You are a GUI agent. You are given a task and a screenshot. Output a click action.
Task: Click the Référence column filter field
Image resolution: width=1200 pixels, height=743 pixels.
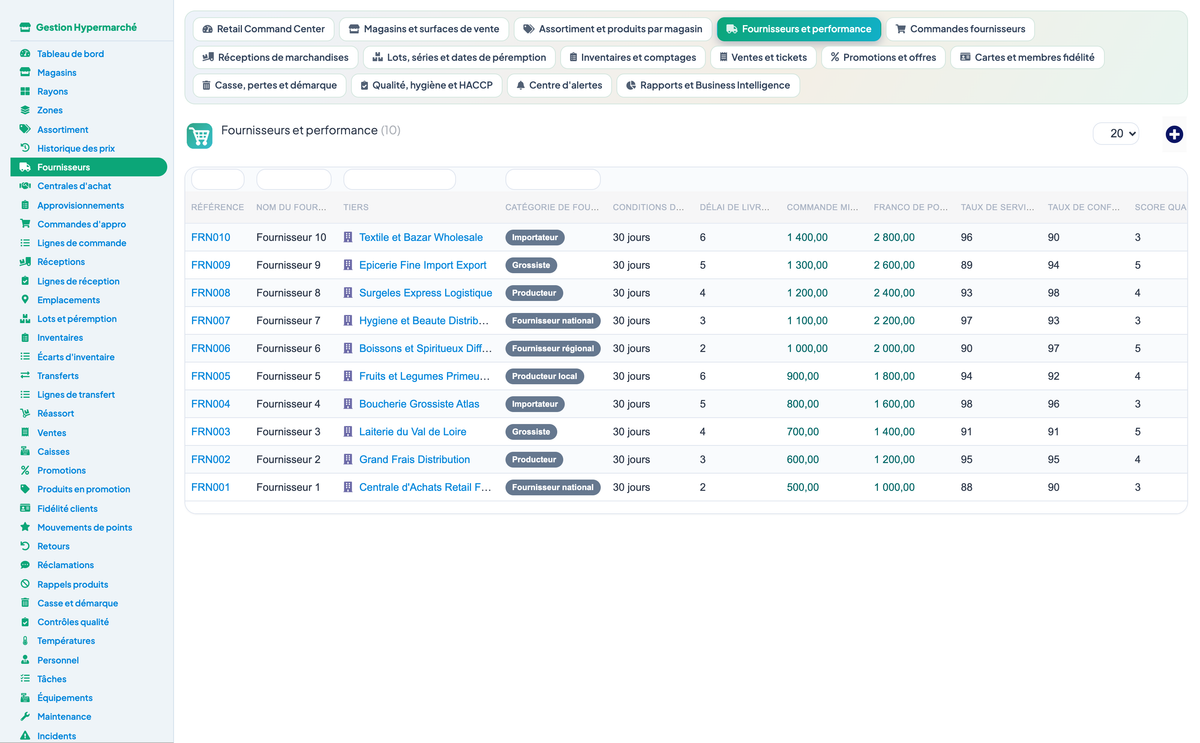point(218,179)
